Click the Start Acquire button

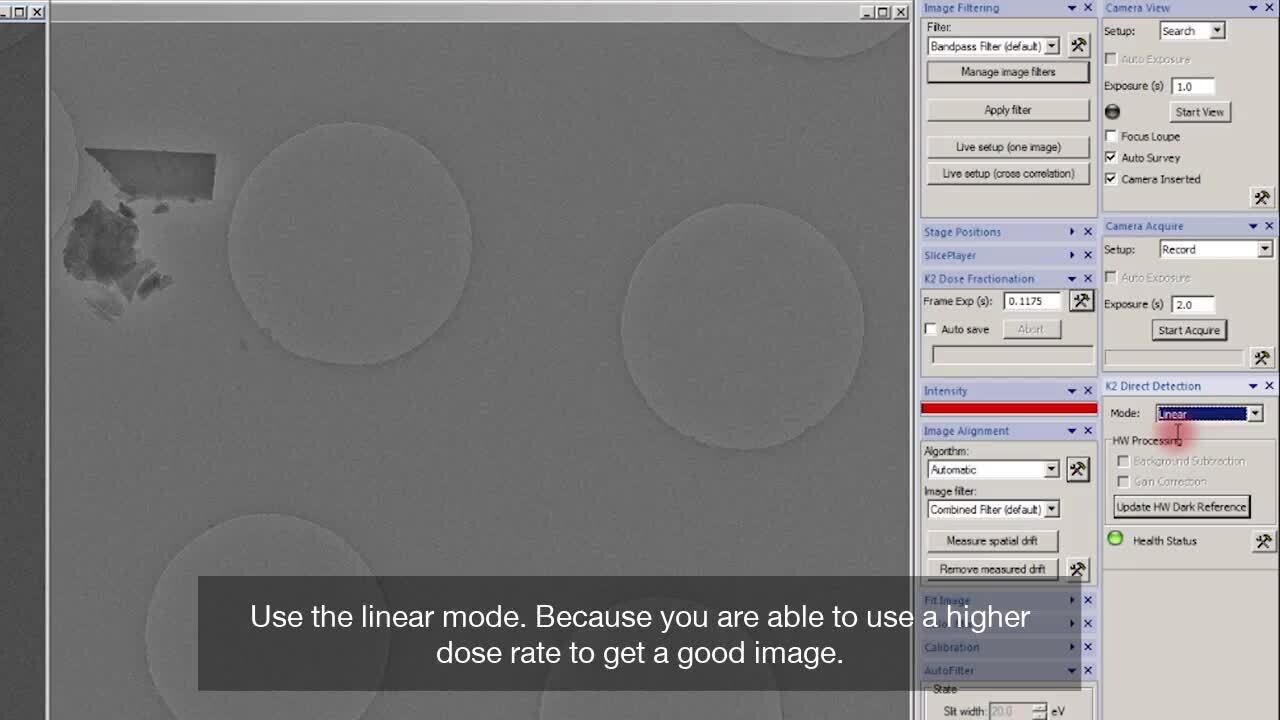click(1189, 330)
